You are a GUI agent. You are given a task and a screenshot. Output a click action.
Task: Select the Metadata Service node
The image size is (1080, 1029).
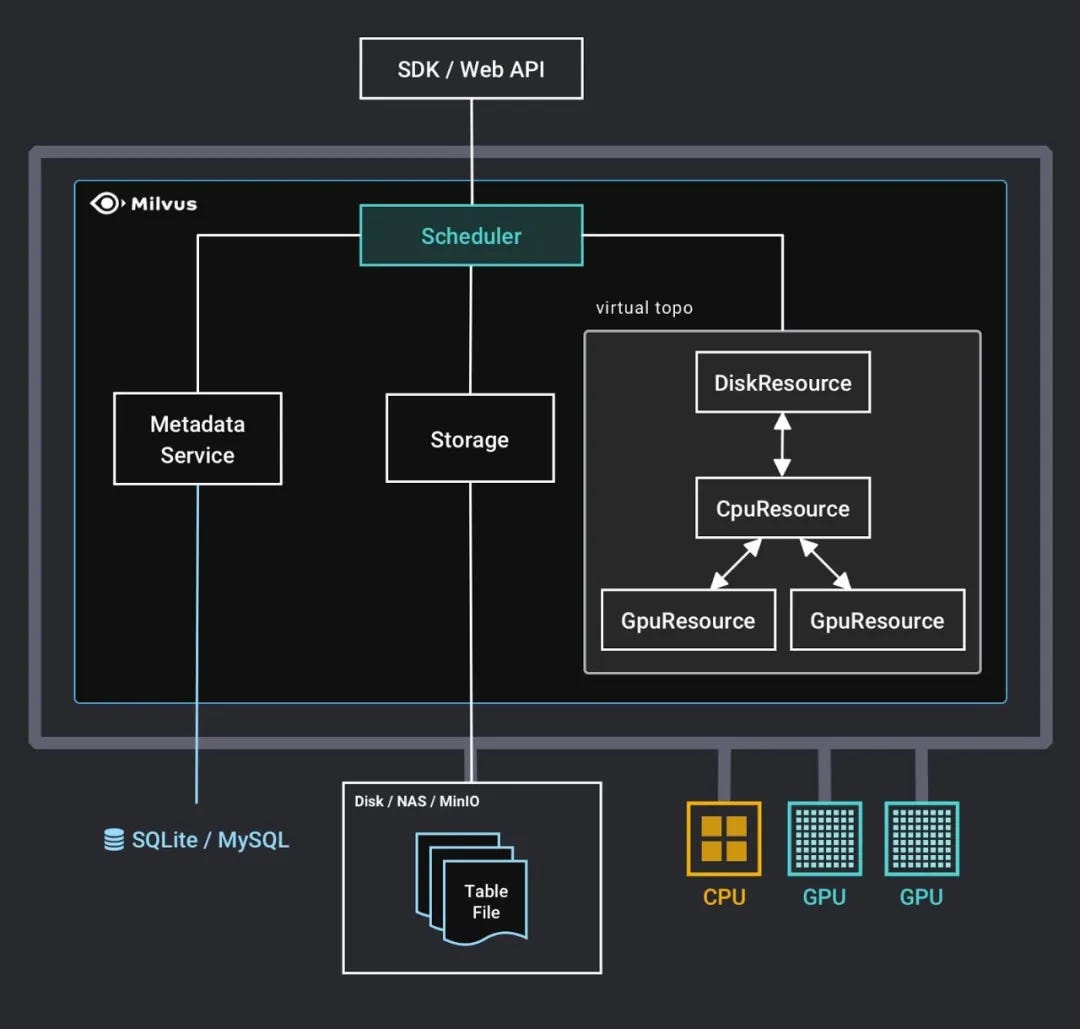[x=197, y=438]
